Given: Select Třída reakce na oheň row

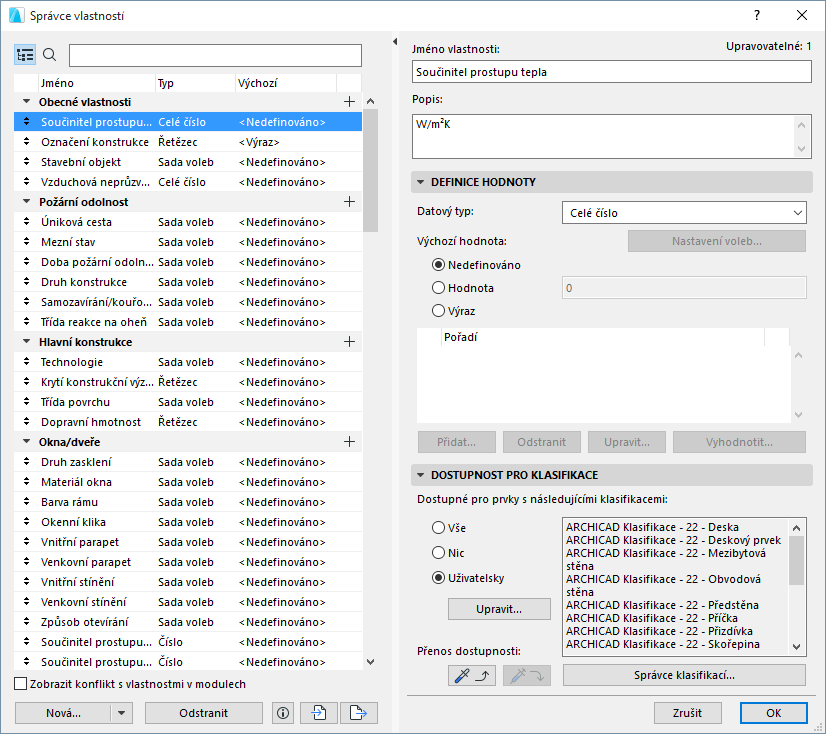Looking at the screenshot, I should tap(188, 322).
